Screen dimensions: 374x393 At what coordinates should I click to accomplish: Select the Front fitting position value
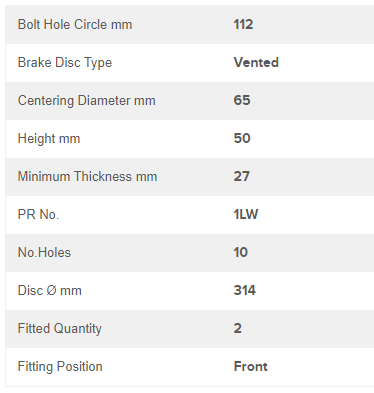click(x=251, y=366)
